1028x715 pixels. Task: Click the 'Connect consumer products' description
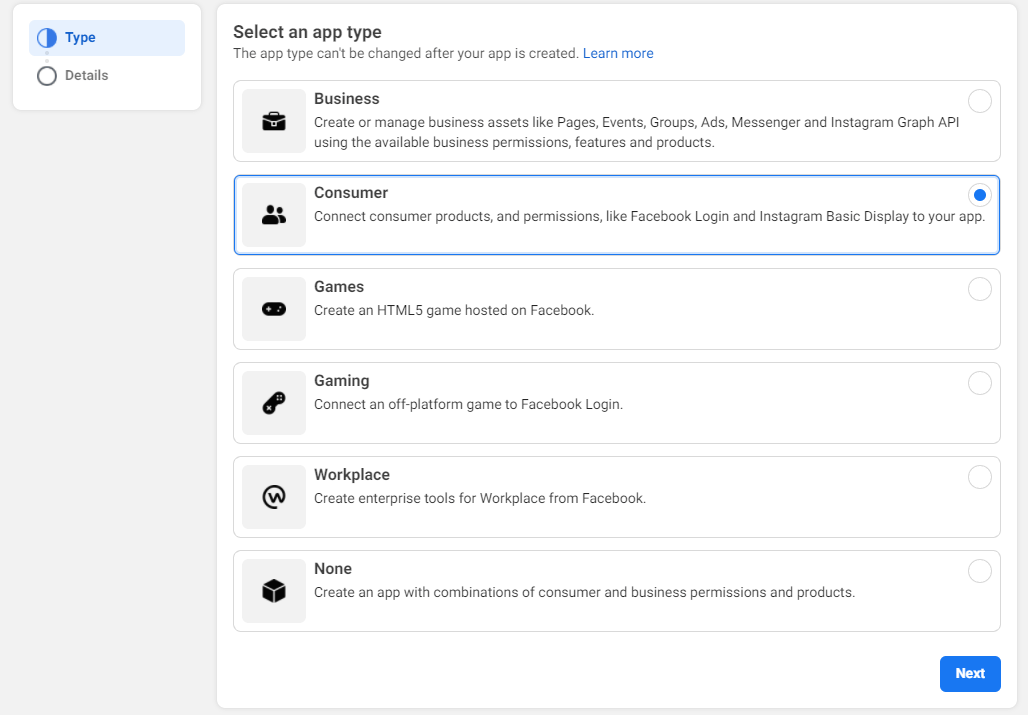649,216
